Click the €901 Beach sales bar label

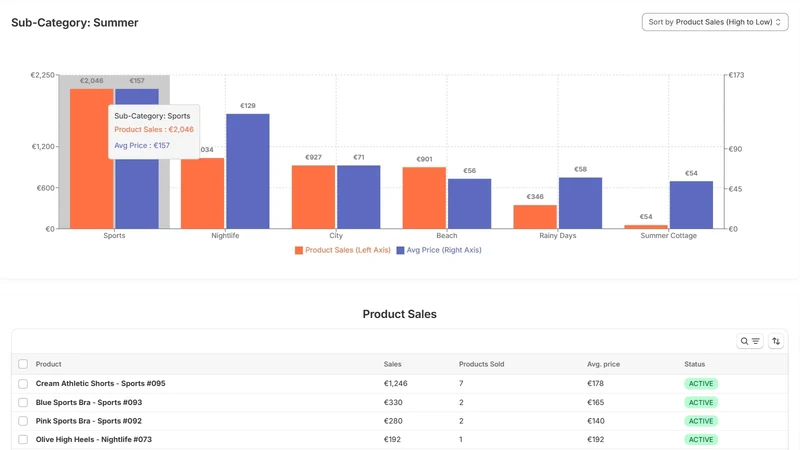pyautogui.click(x=424, y=159)
